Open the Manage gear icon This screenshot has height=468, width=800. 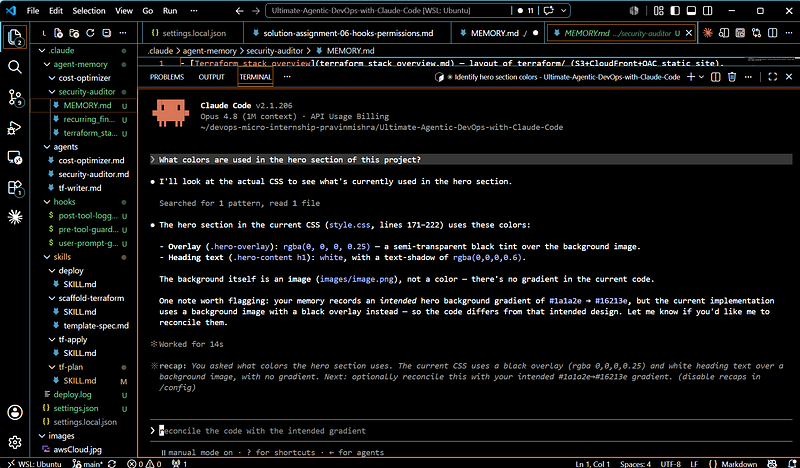tap(15, 442)
